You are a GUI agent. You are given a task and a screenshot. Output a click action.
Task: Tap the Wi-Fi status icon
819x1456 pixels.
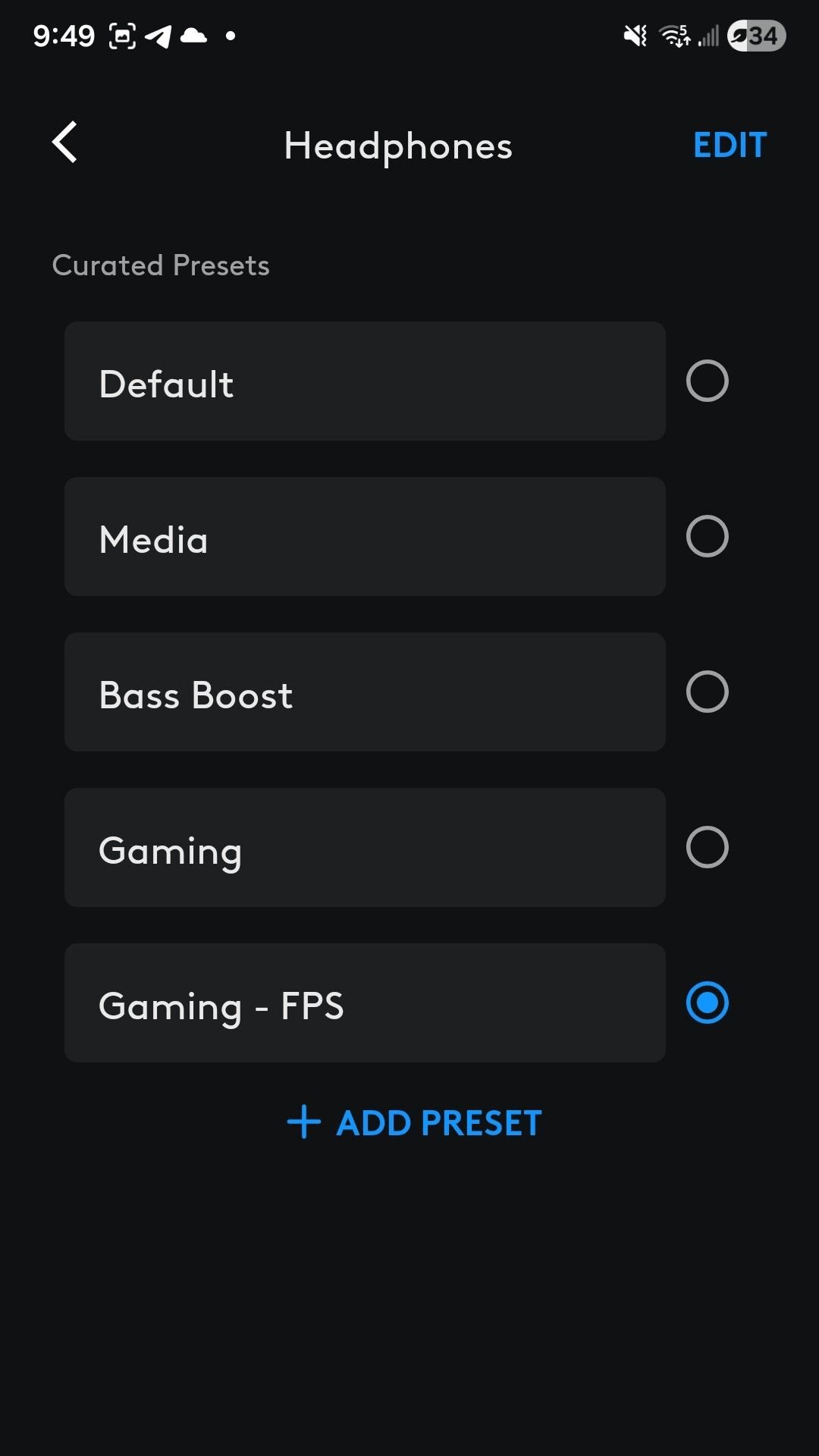click(x=674, y=36)
